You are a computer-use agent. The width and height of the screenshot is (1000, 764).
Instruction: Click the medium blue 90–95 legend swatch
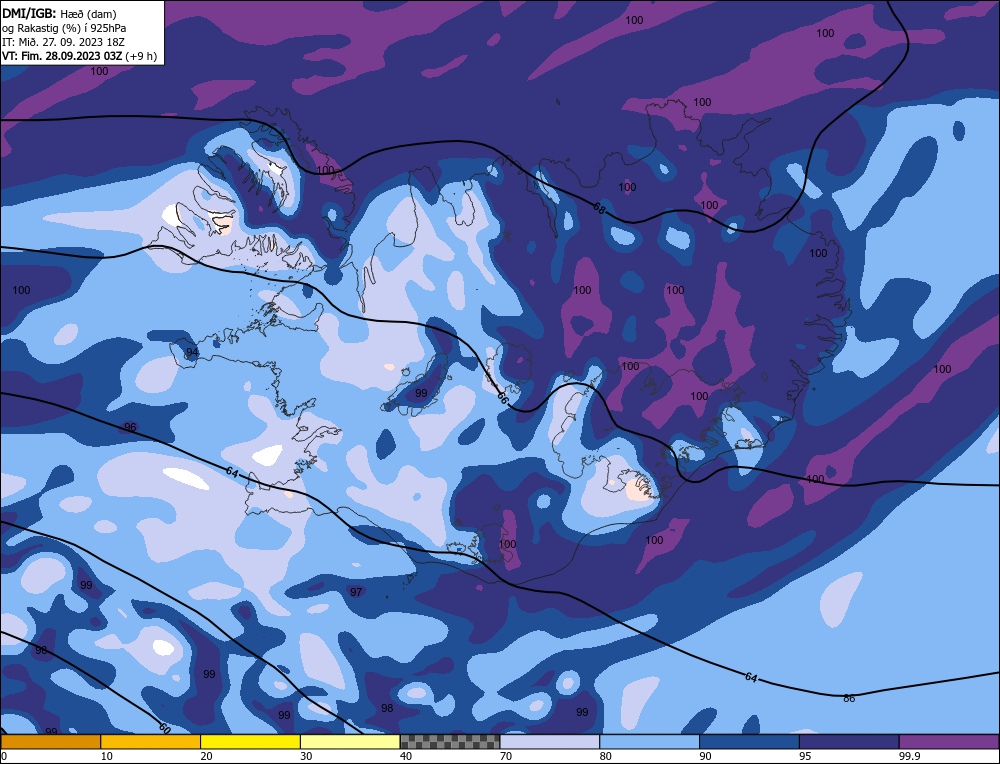(x=749, y=741)
